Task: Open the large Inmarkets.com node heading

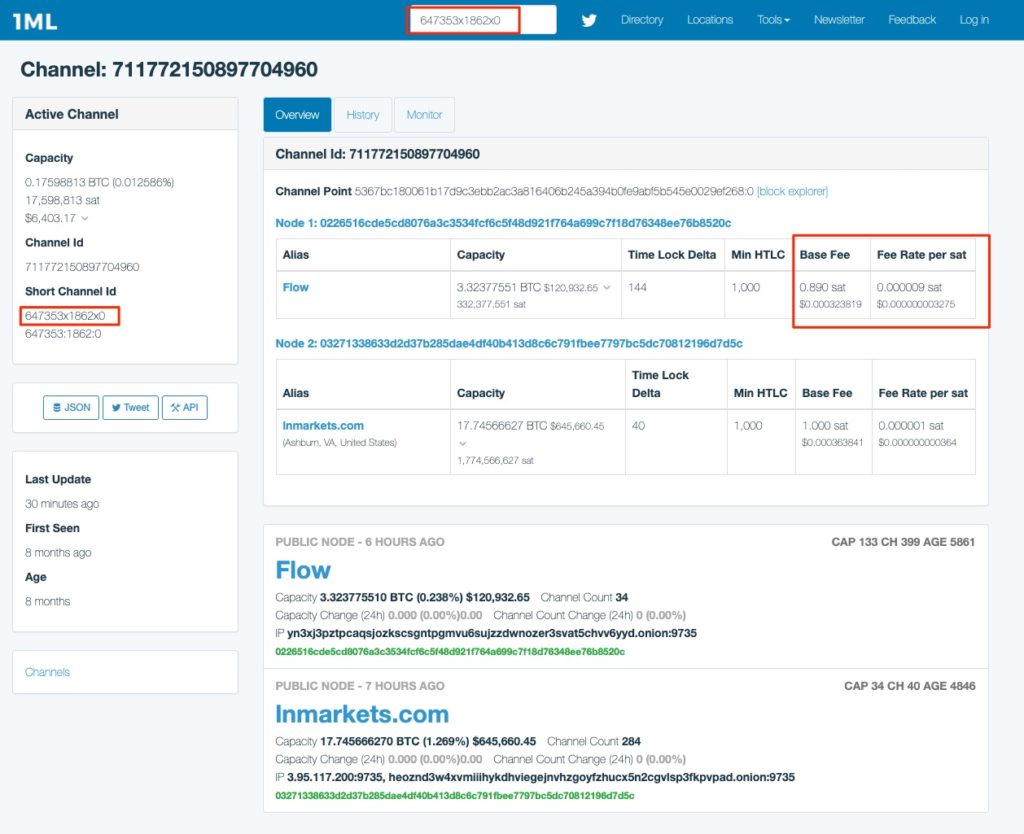Action: [x=362, y=714]
